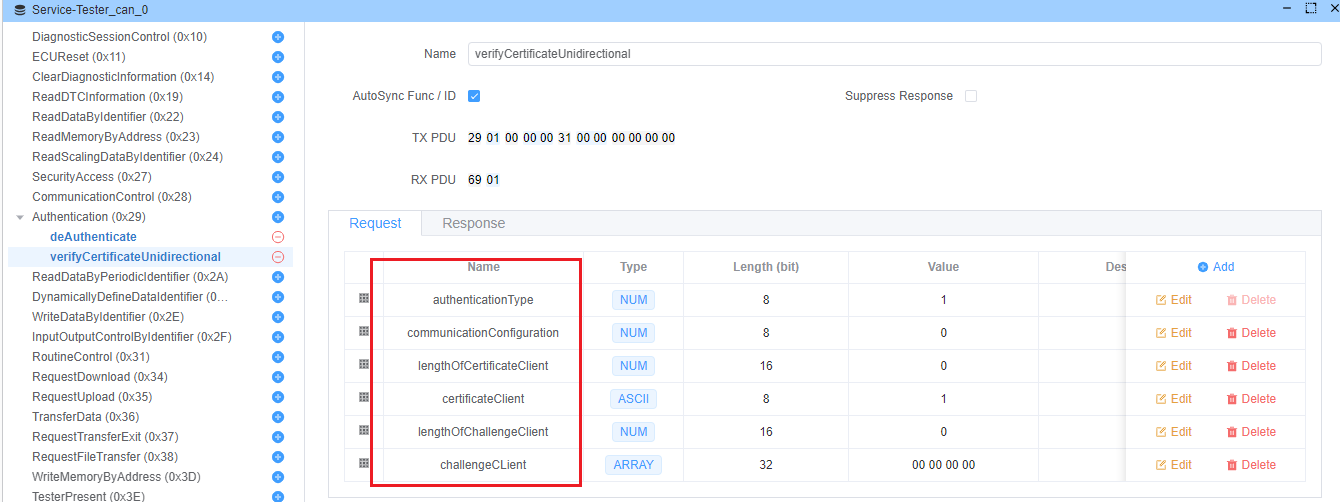Click plus icon beside TransferData (0x36)

click(278, 417)
